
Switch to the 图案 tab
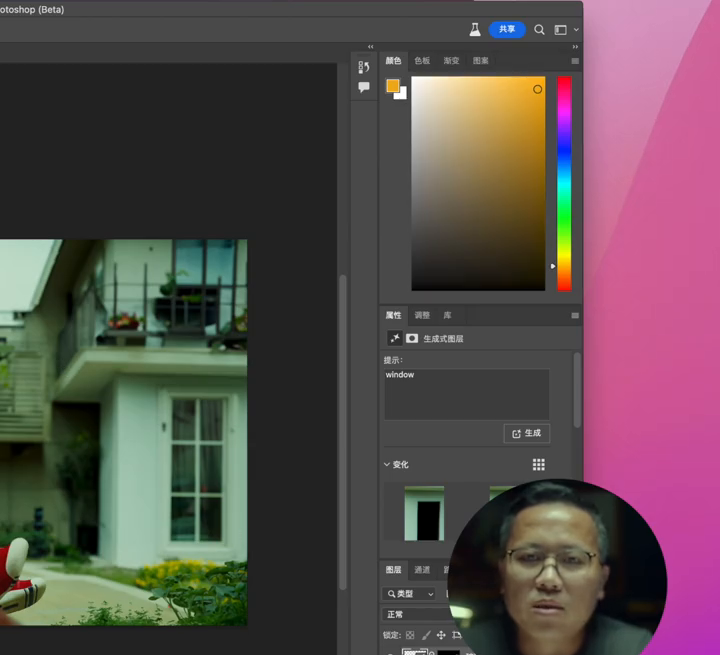click(480, 61)
